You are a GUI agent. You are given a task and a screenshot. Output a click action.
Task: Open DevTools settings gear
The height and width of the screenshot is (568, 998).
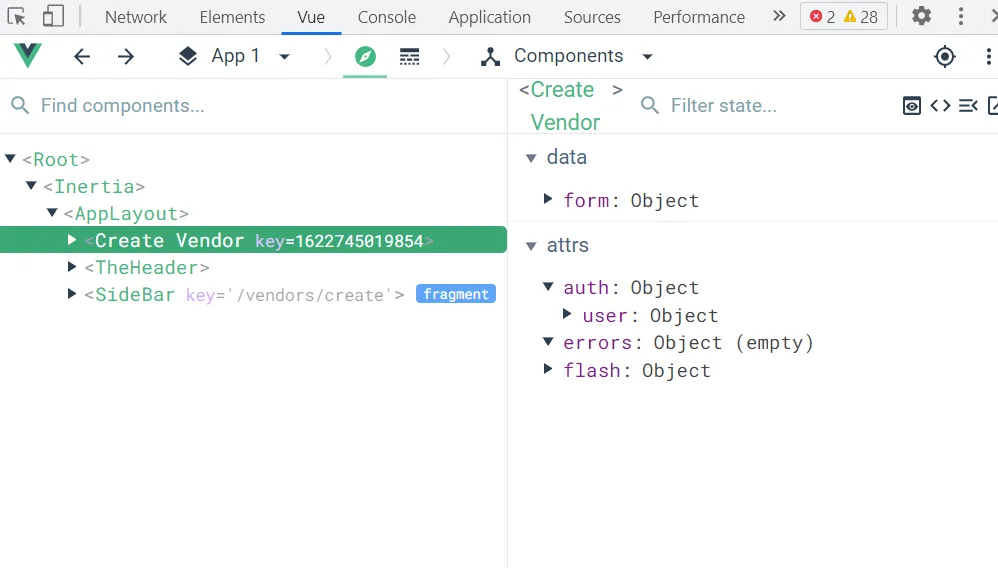(x=921, y=16)
